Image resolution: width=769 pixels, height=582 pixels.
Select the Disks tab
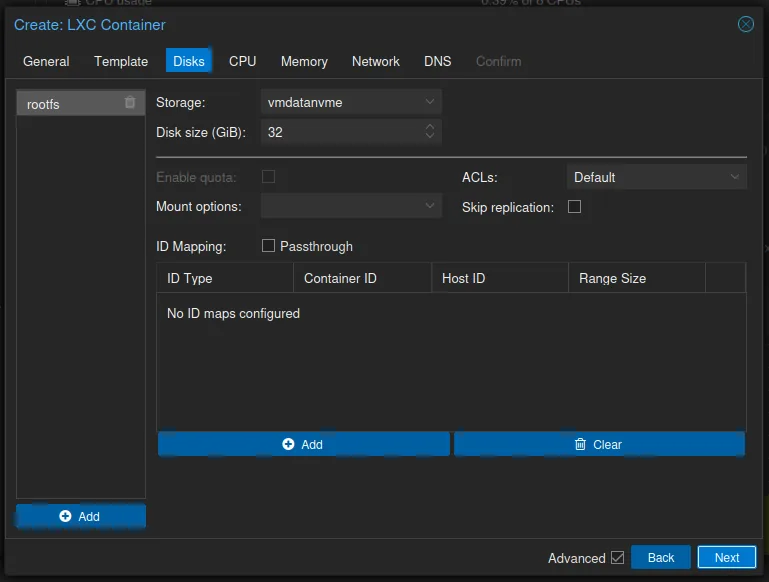(x=189, y=61)
